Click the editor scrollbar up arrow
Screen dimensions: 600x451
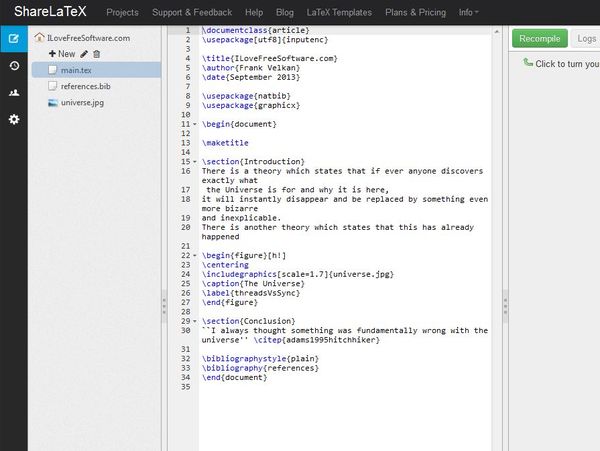(x=496, y=30)
